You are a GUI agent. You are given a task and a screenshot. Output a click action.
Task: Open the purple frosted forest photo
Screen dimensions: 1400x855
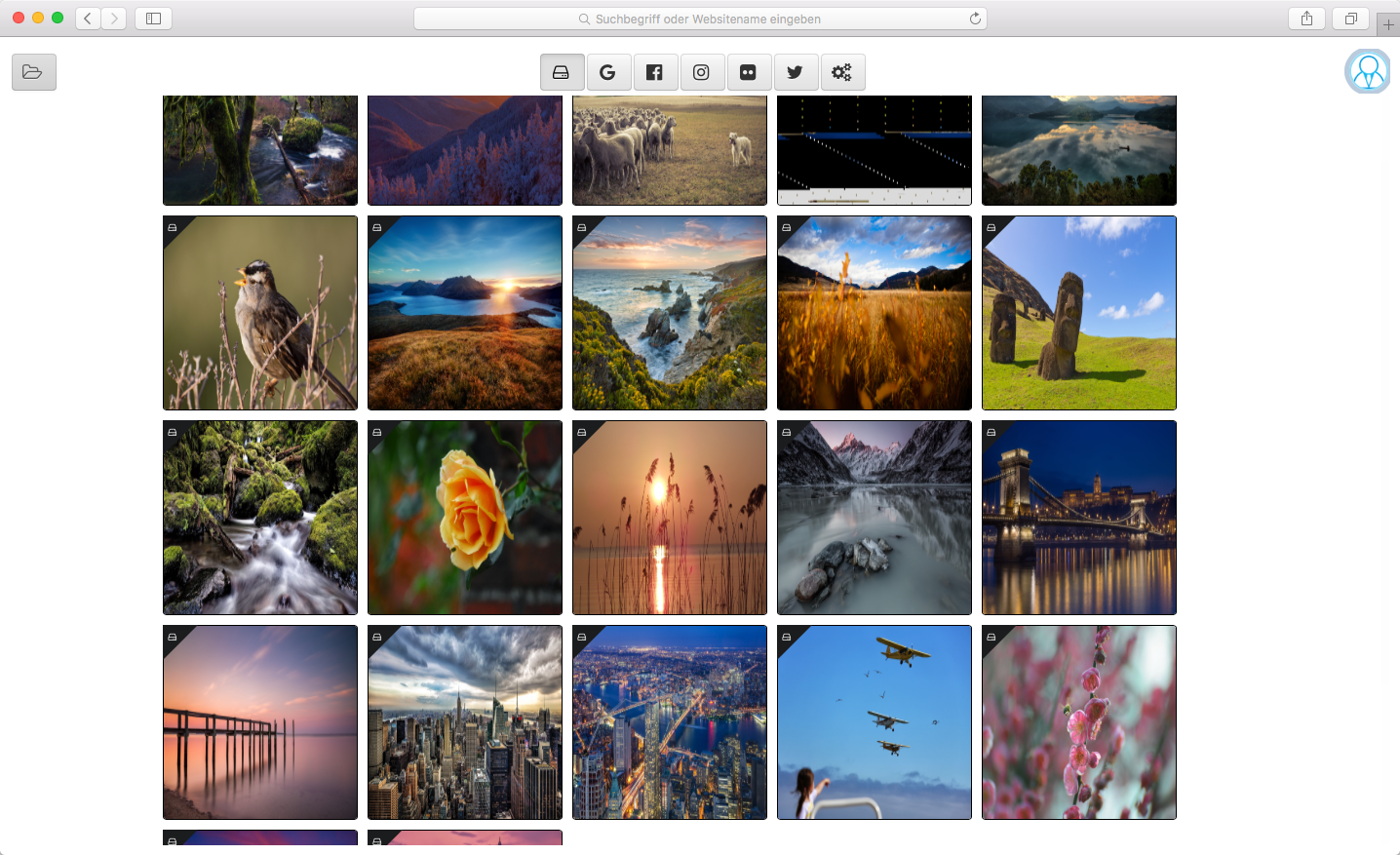(465, 150)
